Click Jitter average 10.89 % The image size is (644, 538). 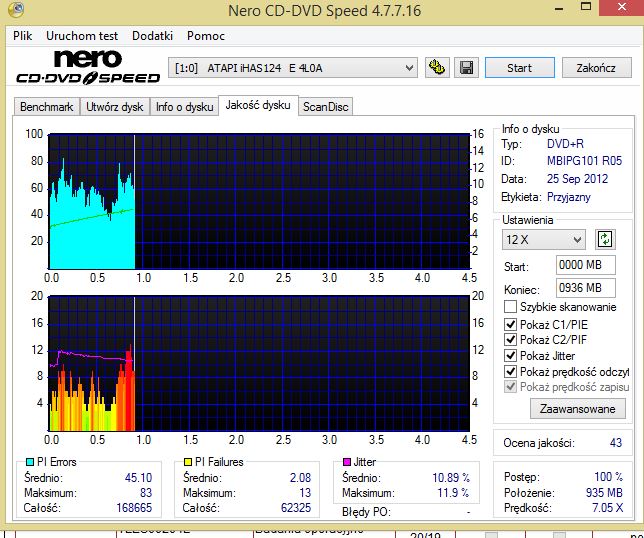coord(451,478)
